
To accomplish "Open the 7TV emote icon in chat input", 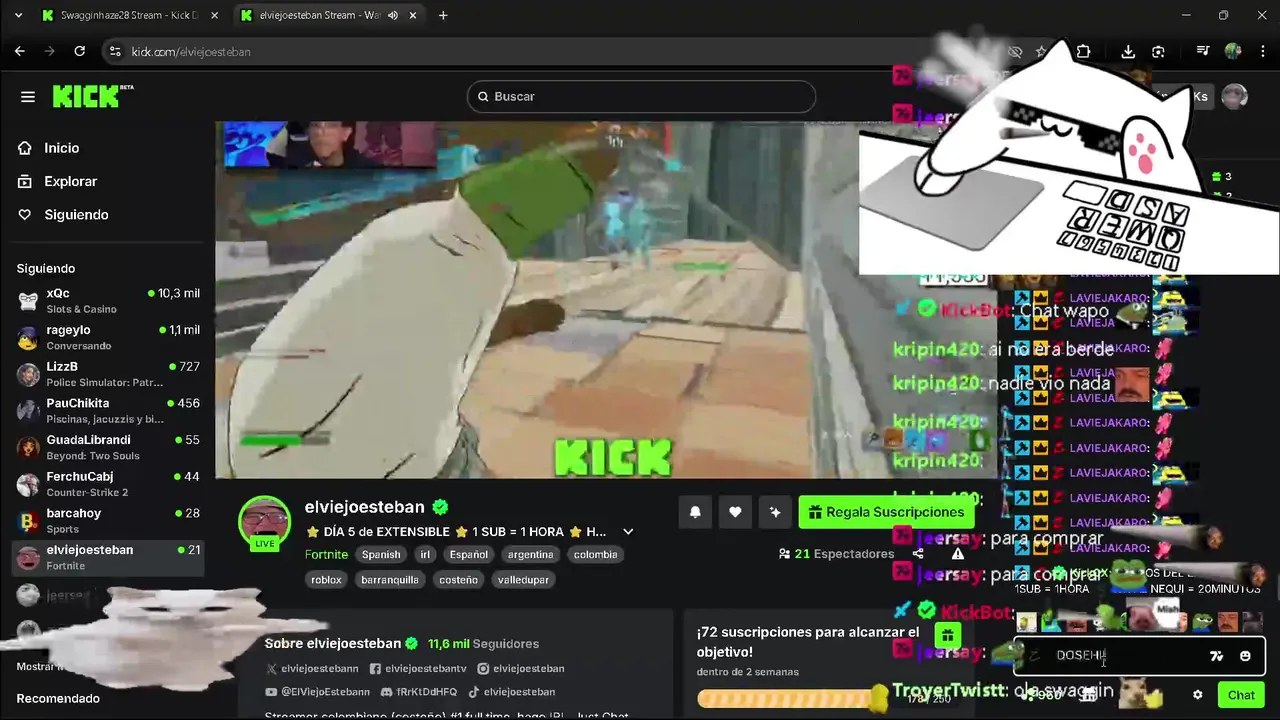I will tap(1216, 656).
